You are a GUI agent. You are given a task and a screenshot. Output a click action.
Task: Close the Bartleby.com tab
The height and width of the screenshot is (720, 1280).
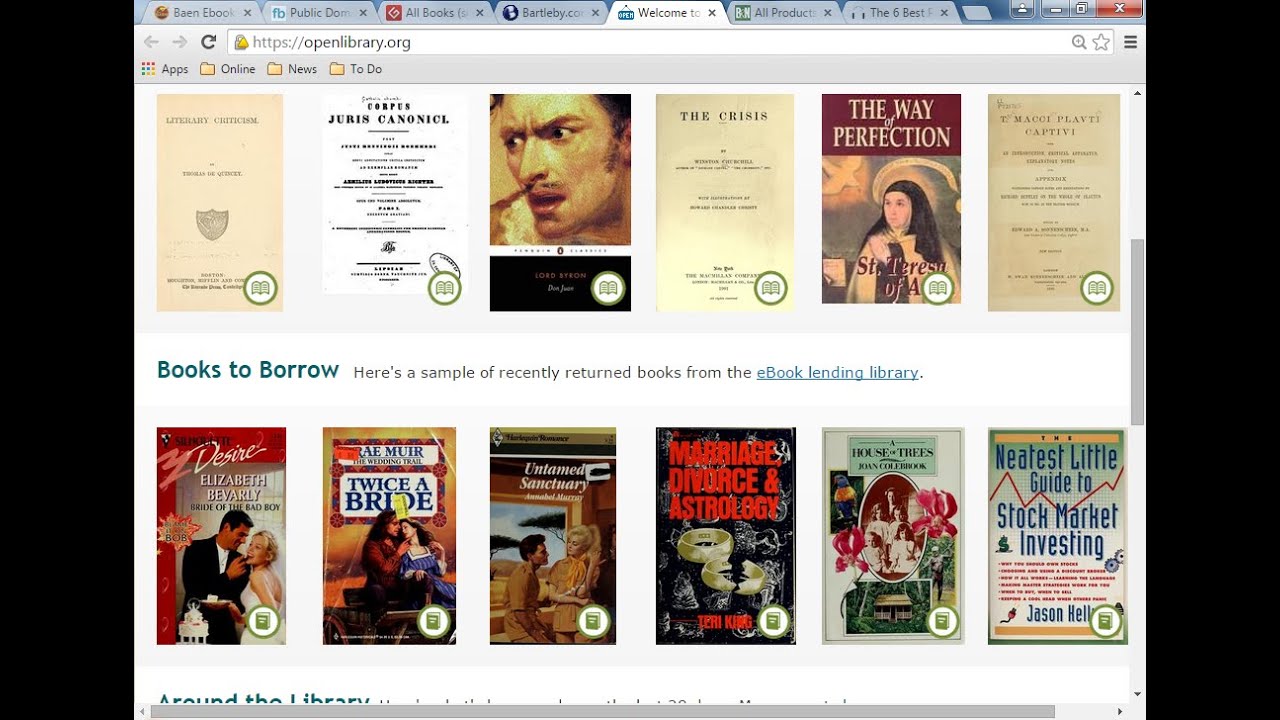click(595, 13)
